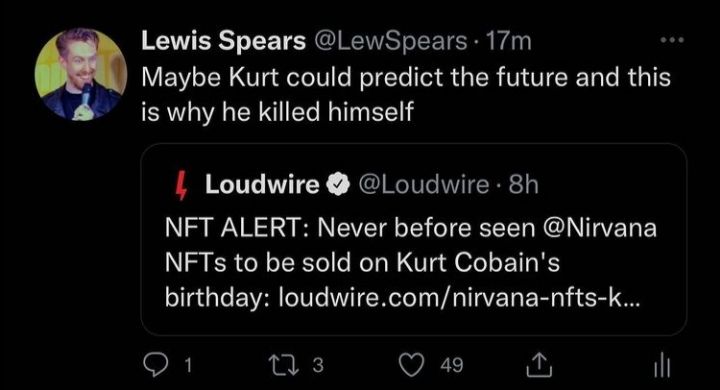This screenshot has width=720, height=390.
Task: Click the Lewis Spears display name
Action: click(x=224, y=41)
